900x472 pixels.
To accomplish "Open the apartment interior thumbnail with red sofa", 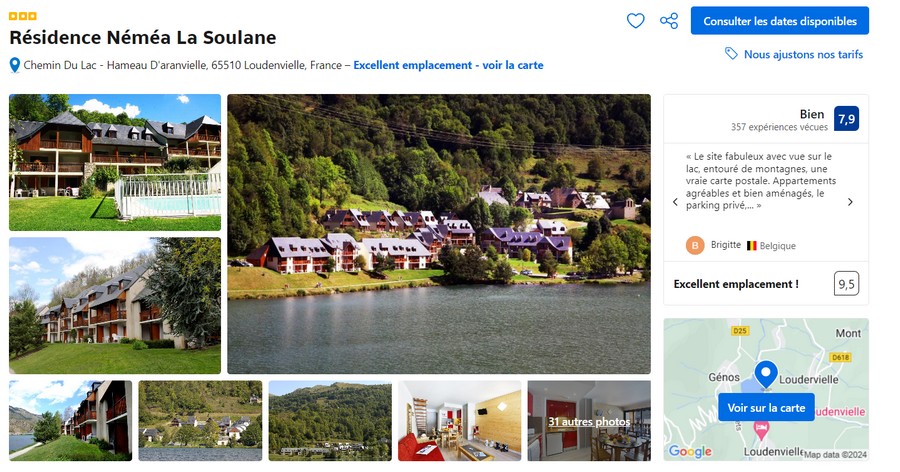I will pyautogui.click(x=459, y=420).
